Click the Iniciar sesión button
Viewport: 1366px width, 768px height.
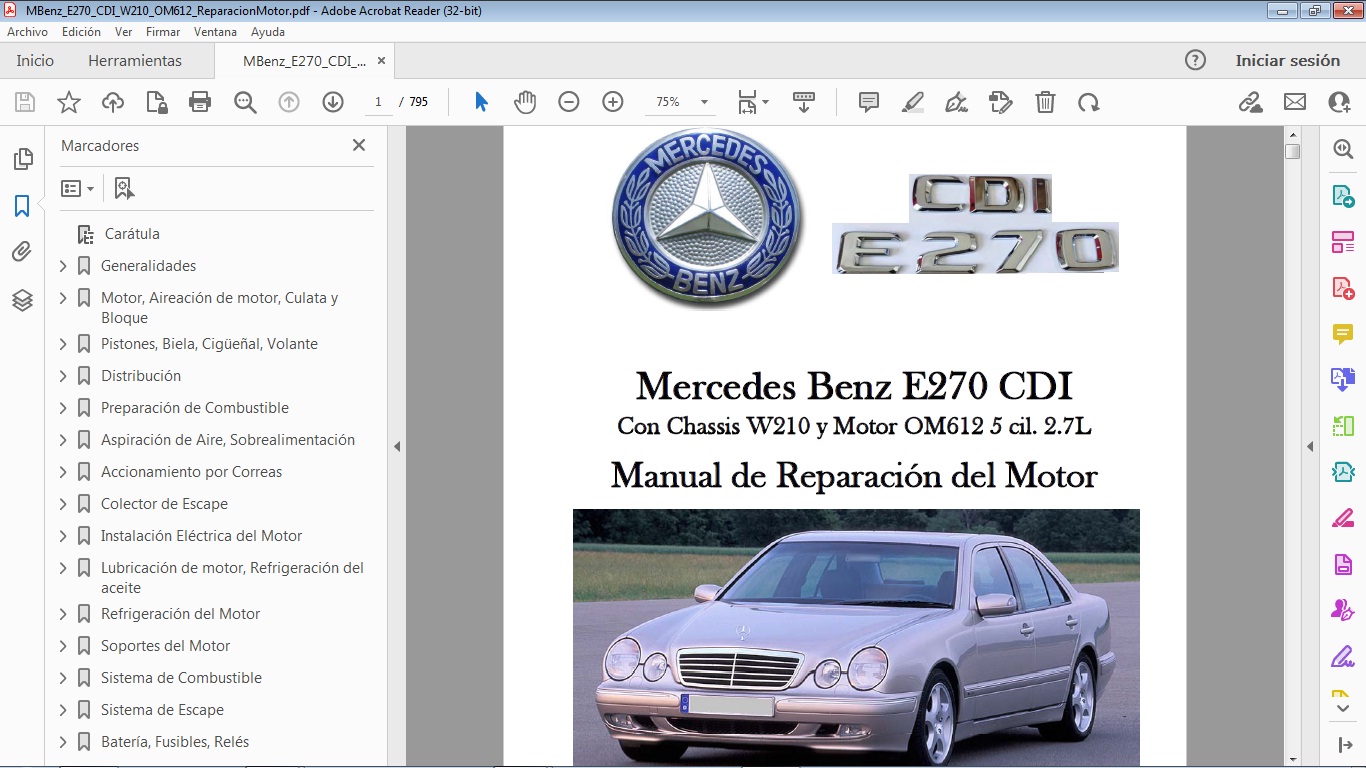point(1288,60)
